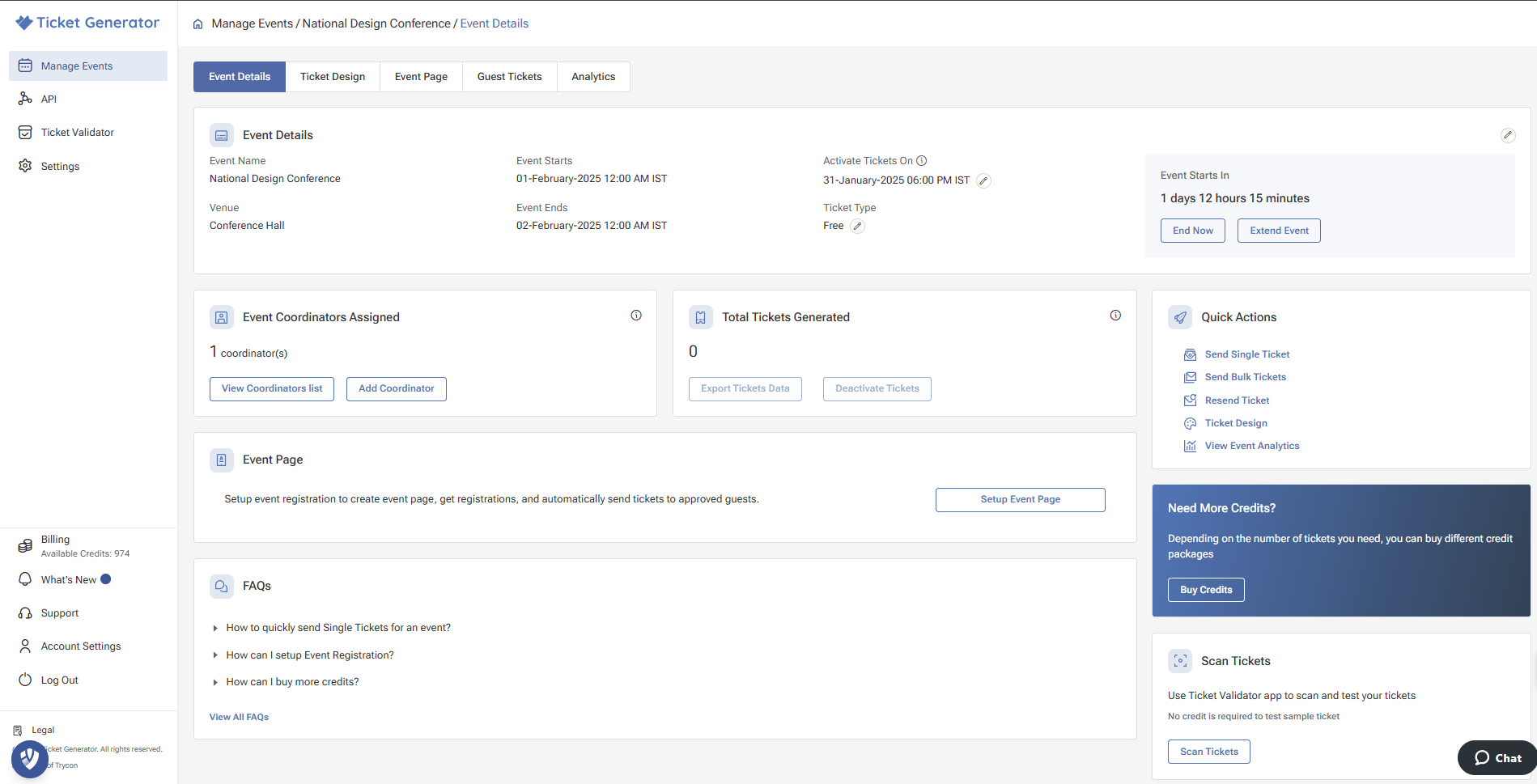Go to the Analytics tab

593,77
